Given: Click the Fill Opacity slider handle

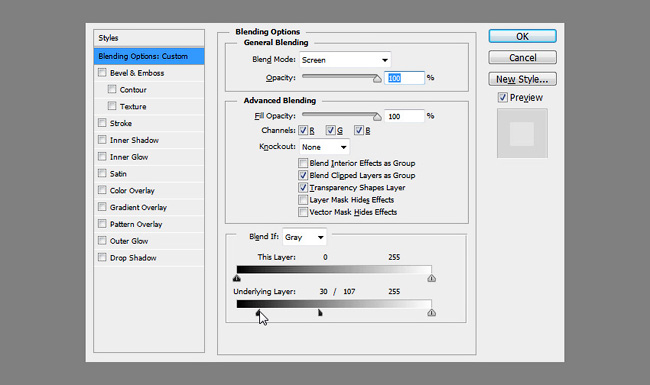Looking at the screenshot, I should 377,116.
